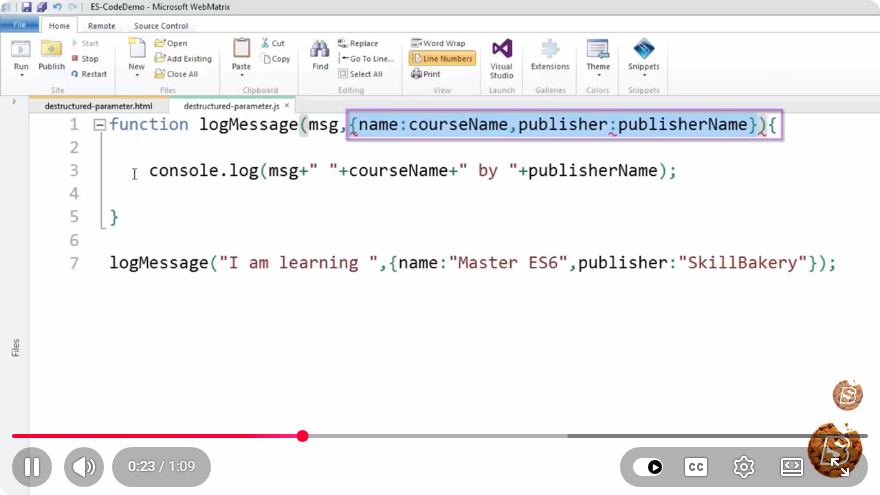
Task: Toggle Line Numbers off
Action: click(442, 58)
